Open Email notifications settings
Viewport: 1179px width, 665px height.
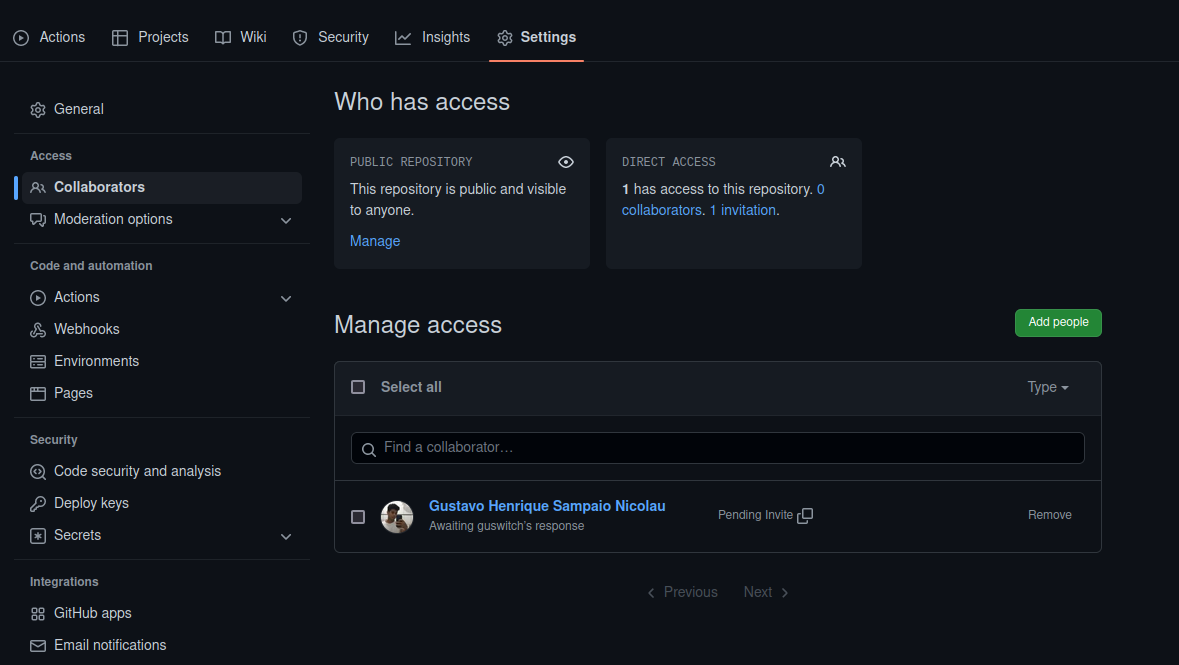tap(162, 645)
